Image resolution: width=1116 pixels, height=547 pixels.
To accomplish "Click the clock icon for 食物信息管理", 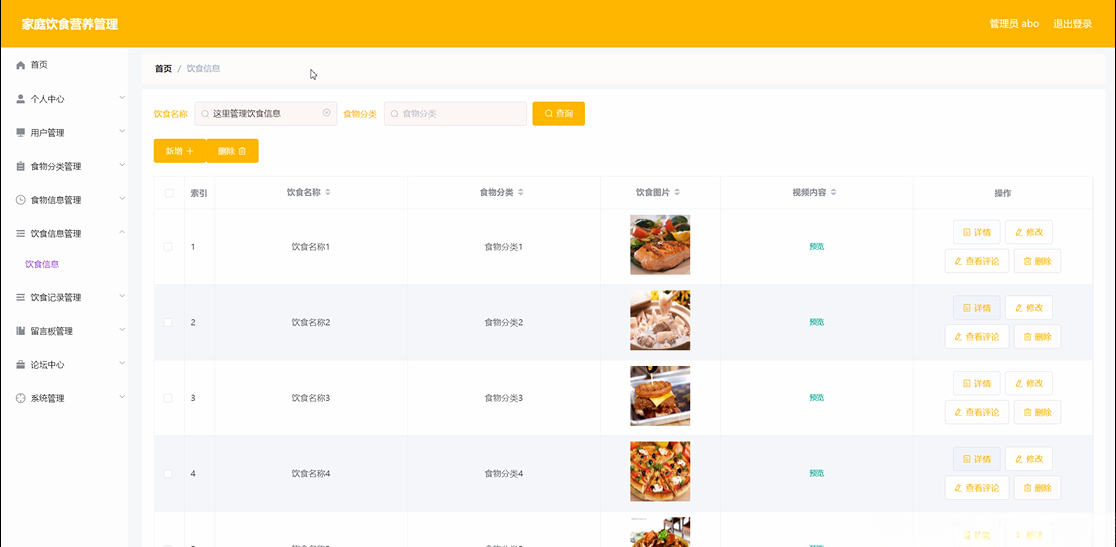I will point(21,200).
